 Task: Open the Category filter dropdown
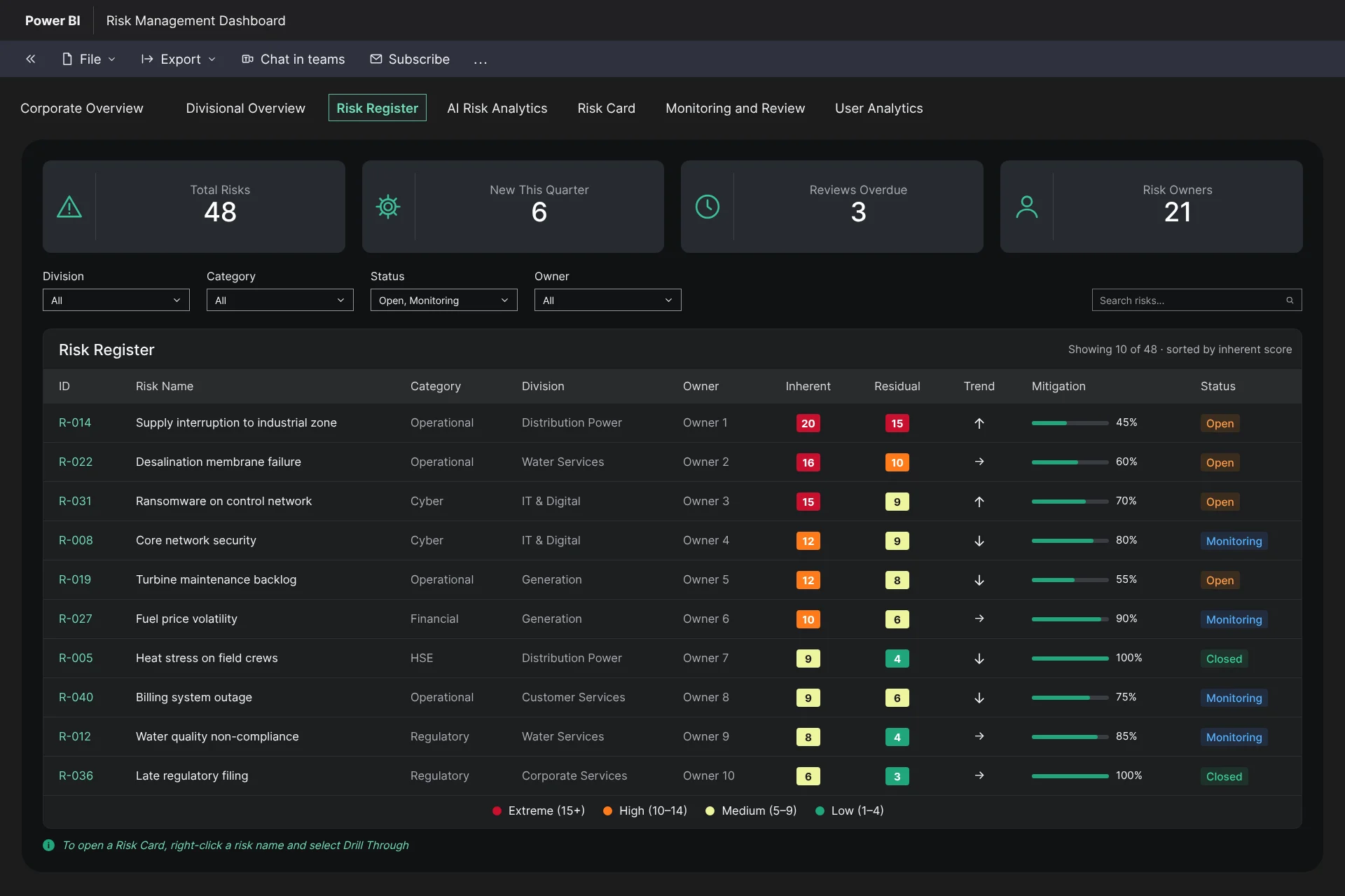point(280,300)
